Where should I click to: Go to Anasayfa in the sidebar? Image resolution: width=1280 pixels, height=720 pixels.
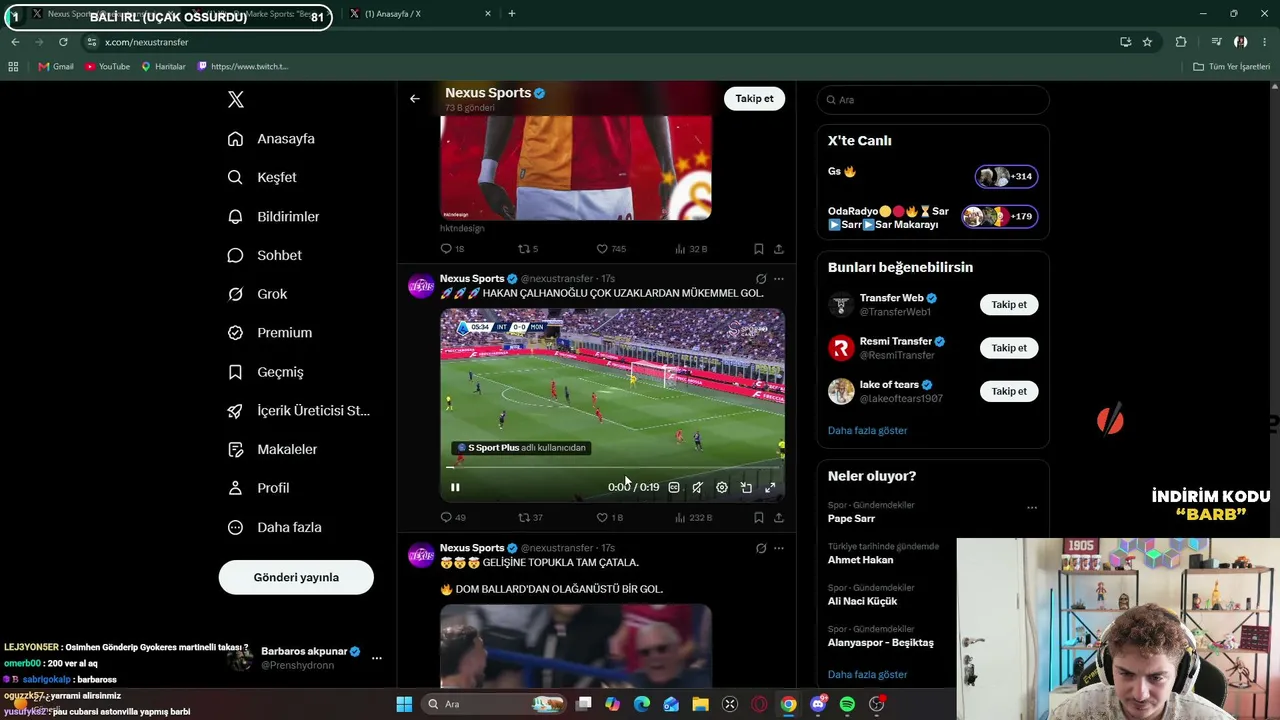coord(271,138)
